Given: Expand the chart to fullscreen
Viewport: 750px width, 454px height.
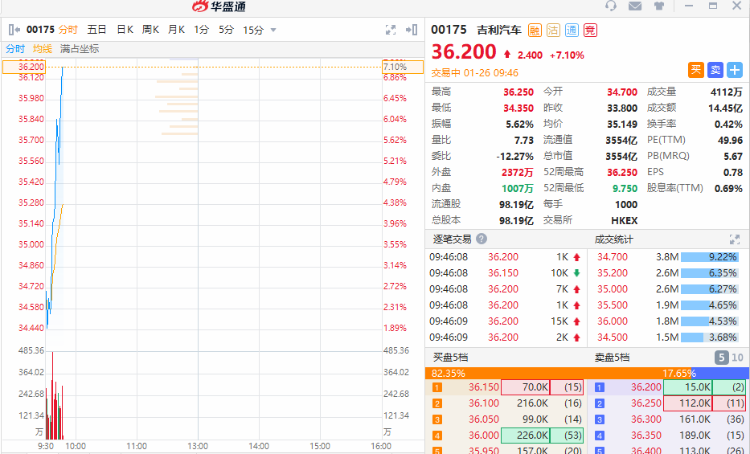Looking at the screenshot, I should click(391, 30).
